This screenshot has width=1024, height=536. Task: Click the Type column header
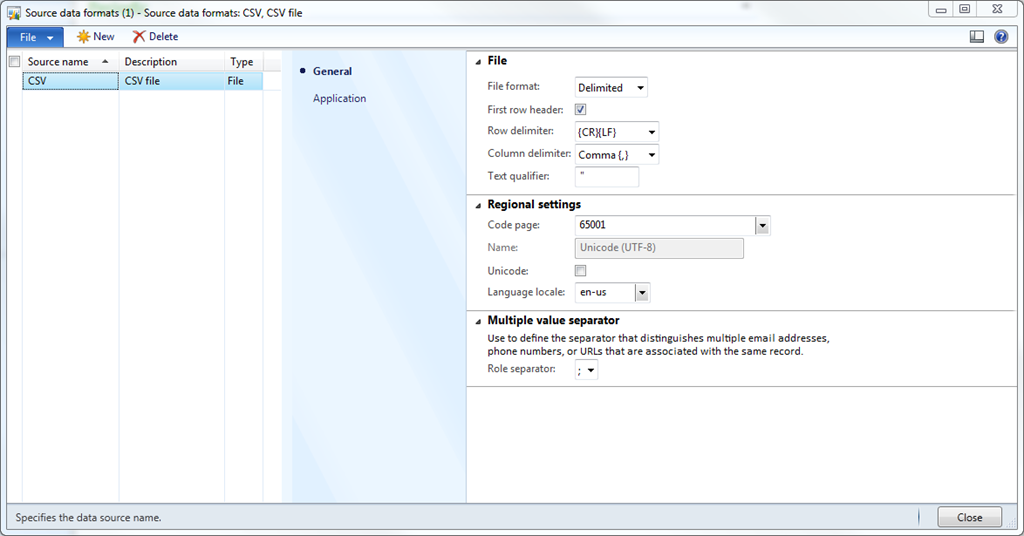pyautogui.click(x=244, y=61)
